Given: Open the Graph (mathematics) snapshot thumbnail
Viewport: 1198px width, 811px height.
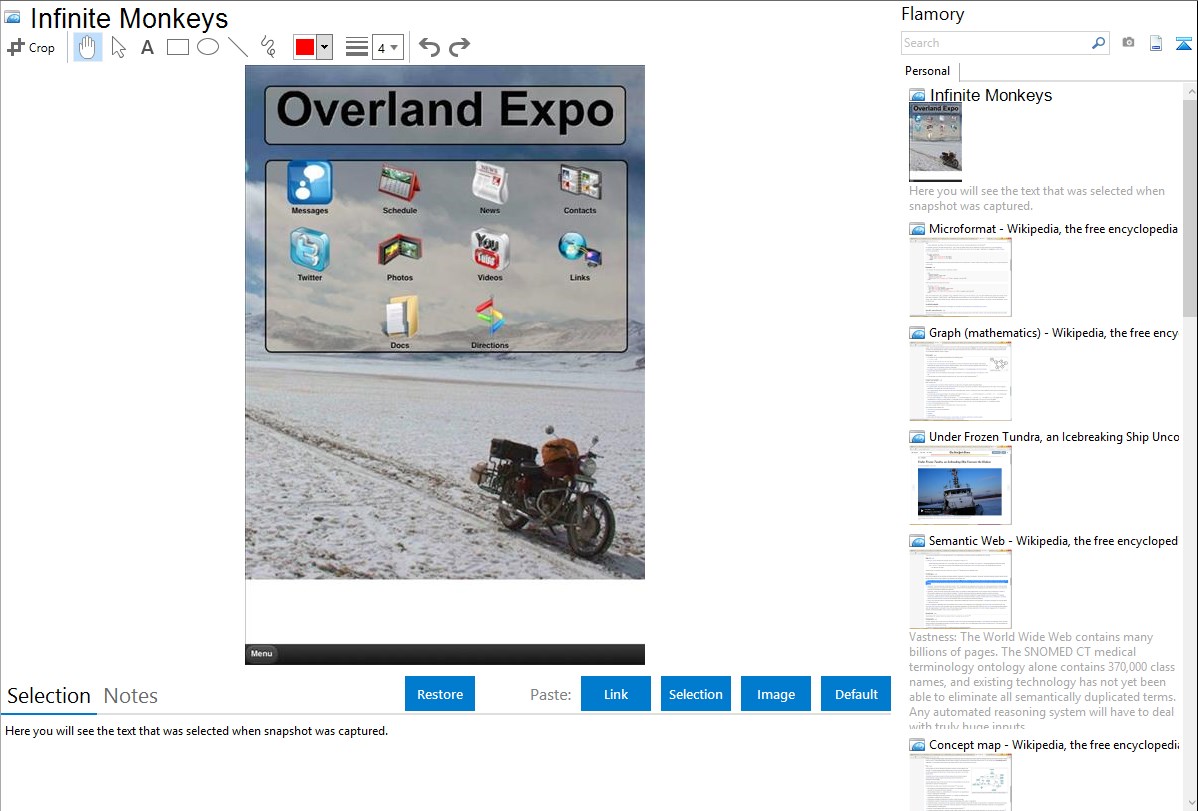Looking at the screenshot, I should [960, 381].
